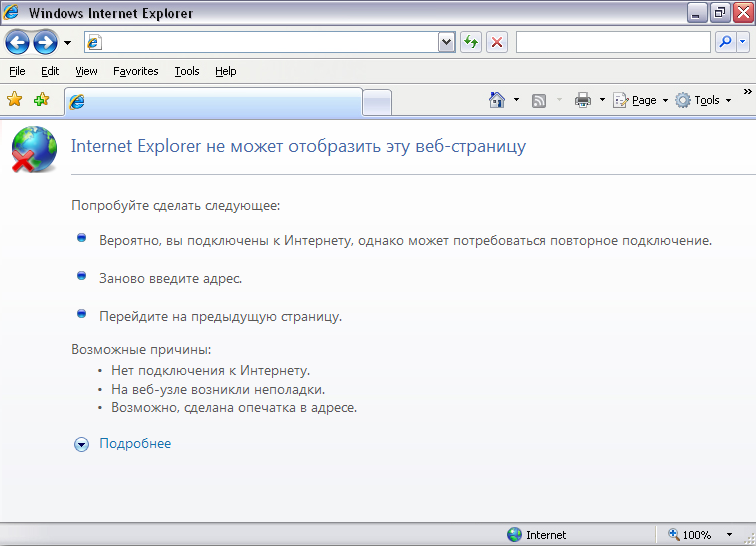Screen dimensions: 756x546
Task: Open the recent pages dropdown arrow
Action: pyautogui.click(x=68, y=43)
